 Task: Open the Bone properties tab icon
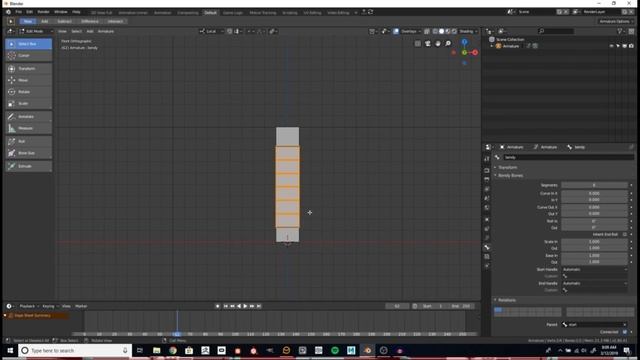[x=487, y=247]
